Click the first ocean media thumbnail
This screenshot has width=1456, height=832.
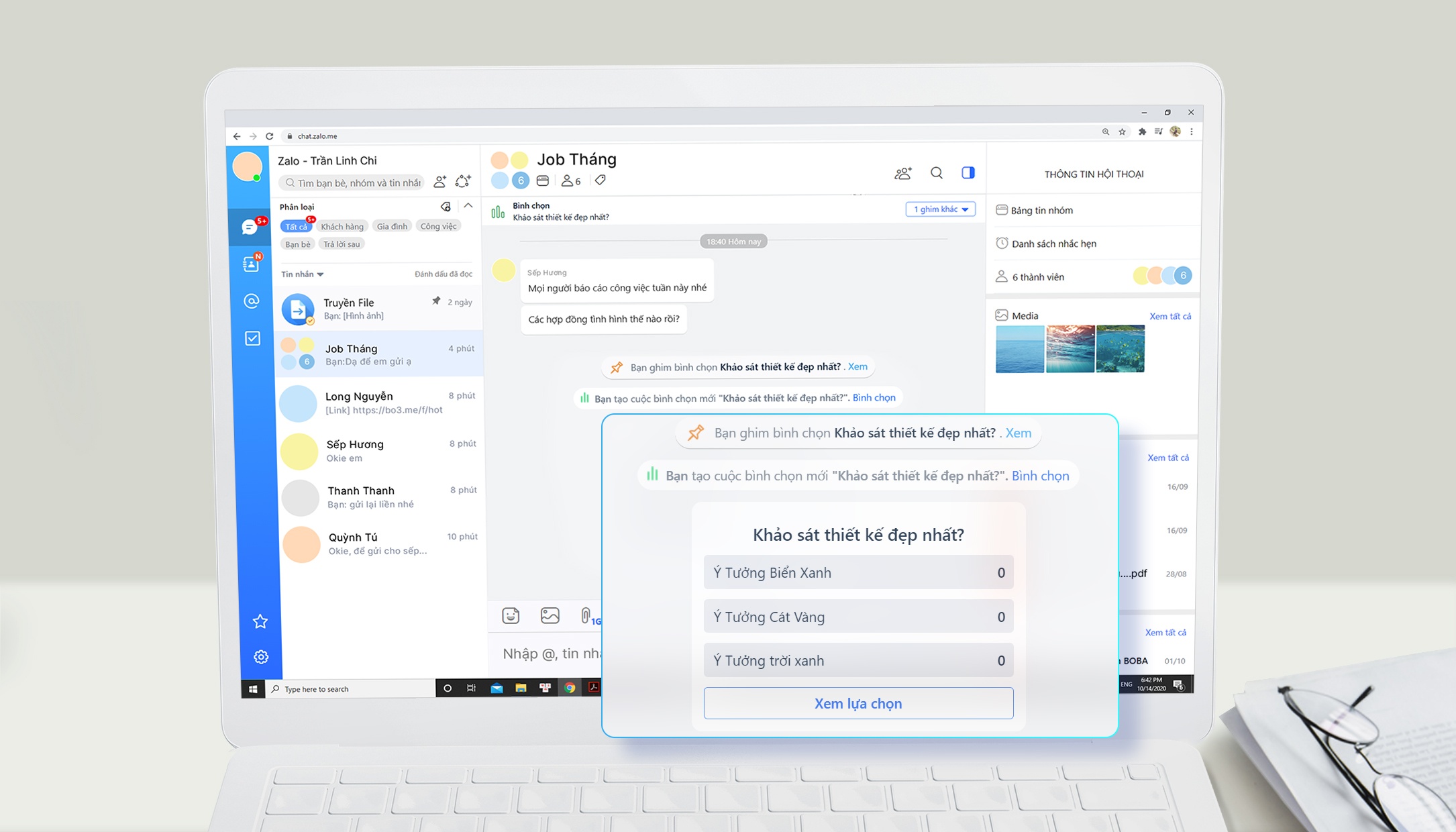click(1019, 349)
